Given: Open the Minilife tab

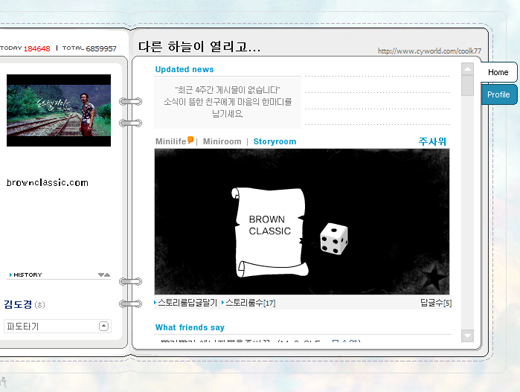Looking at the screenshot, I should click(171, 141).
